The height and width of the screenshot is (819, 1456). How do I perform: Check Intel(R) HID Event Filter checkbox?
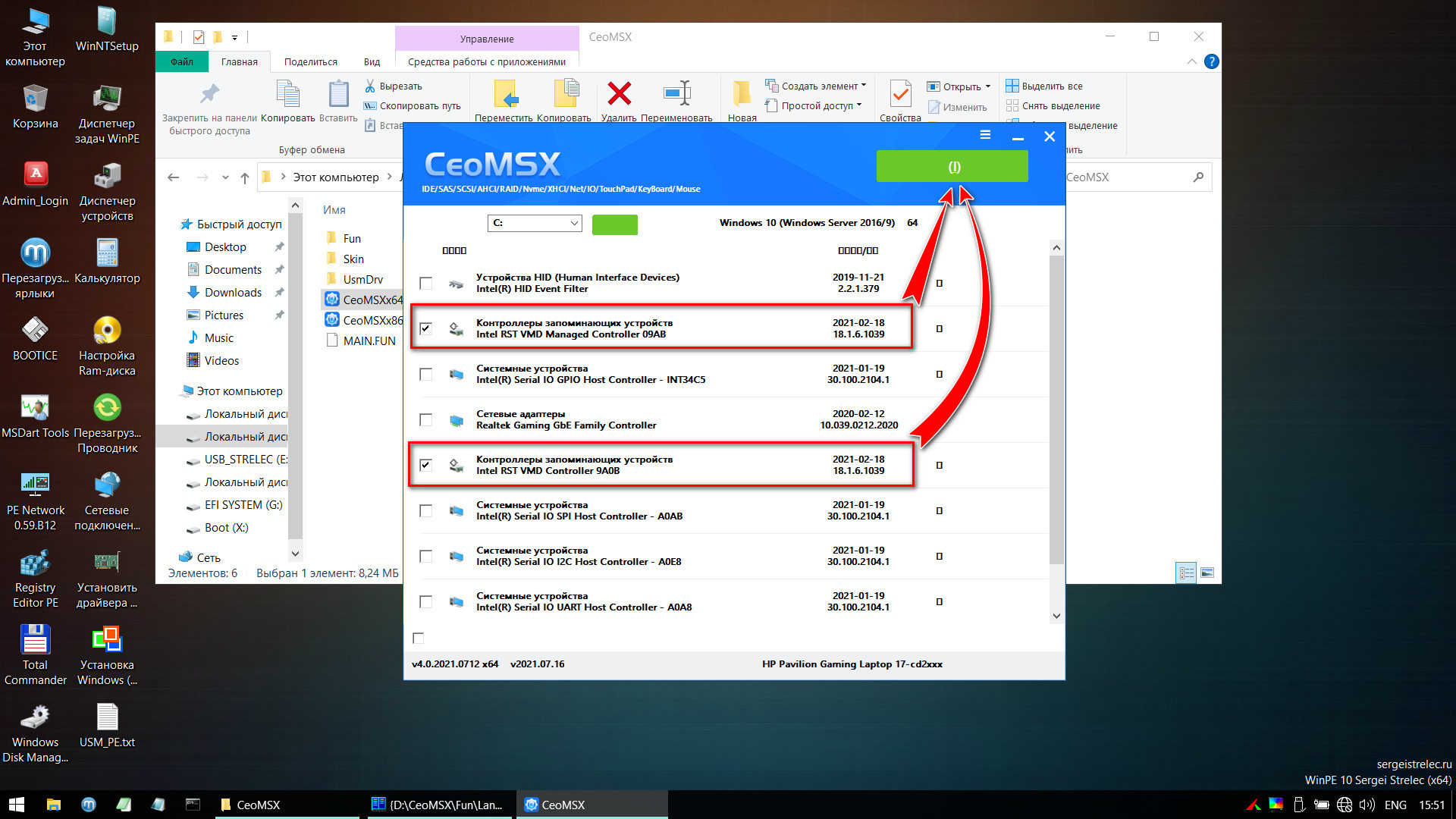point(426,283)
